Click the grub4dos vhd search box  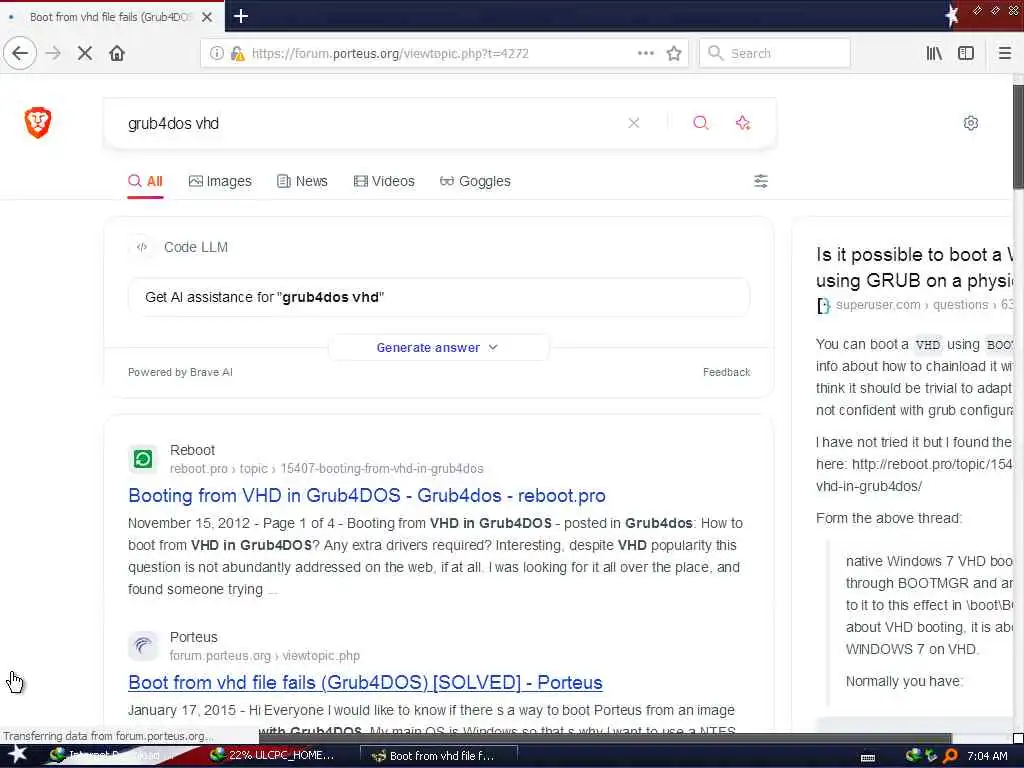point(372,123)
